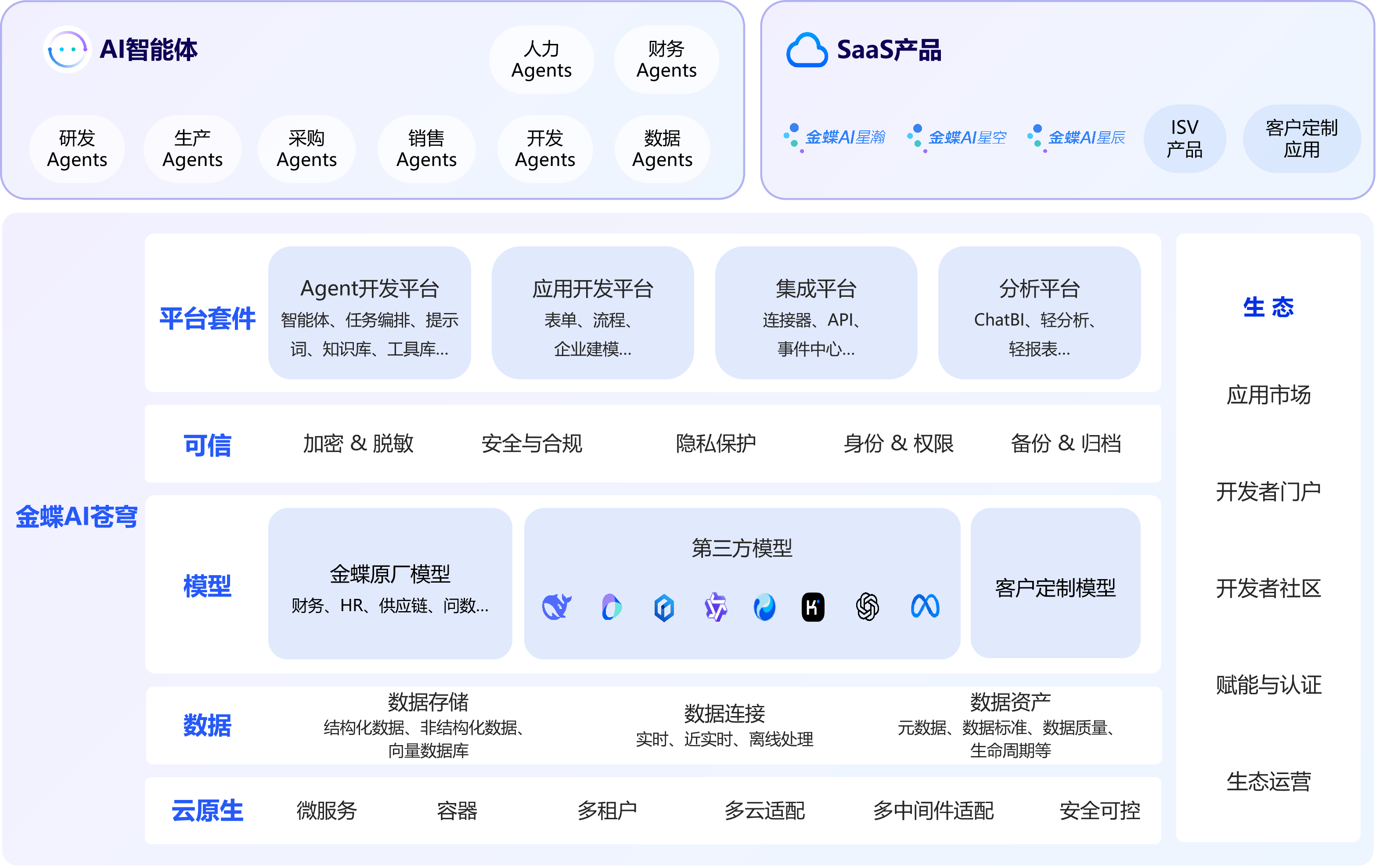This screenshot has height=868, width=1376.
Task: Open the 分析平台 card
Action: (1039, 313)
